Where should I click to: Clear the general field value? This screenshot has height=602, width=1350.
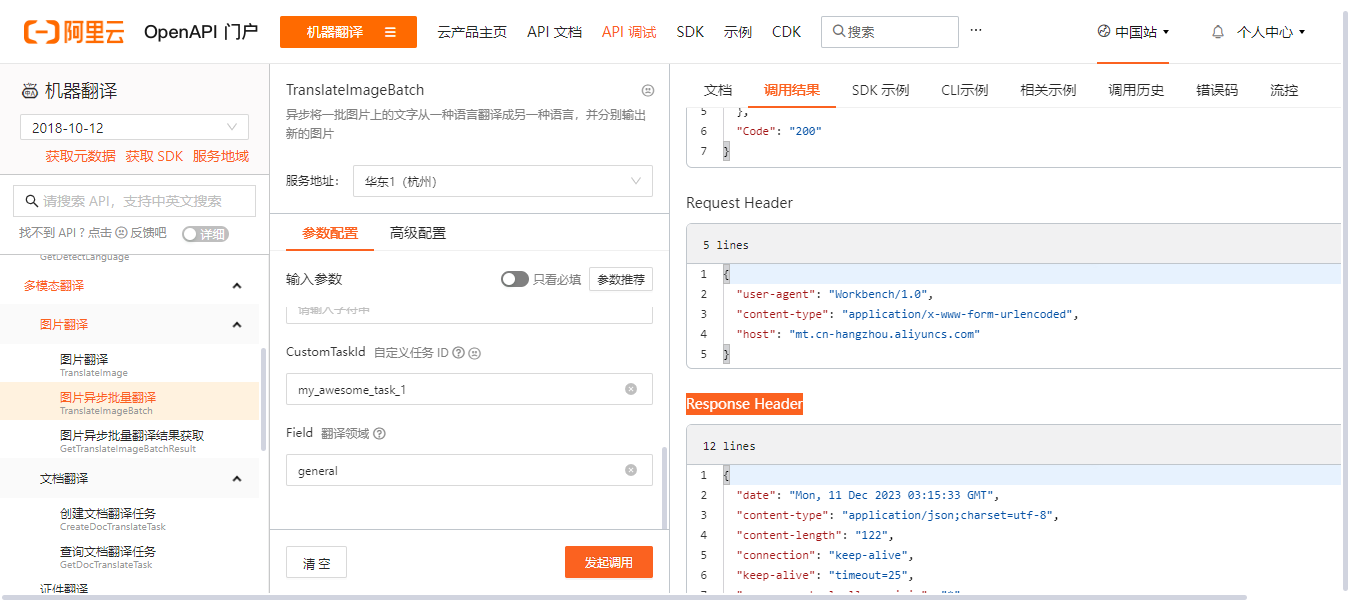point(631,470)
